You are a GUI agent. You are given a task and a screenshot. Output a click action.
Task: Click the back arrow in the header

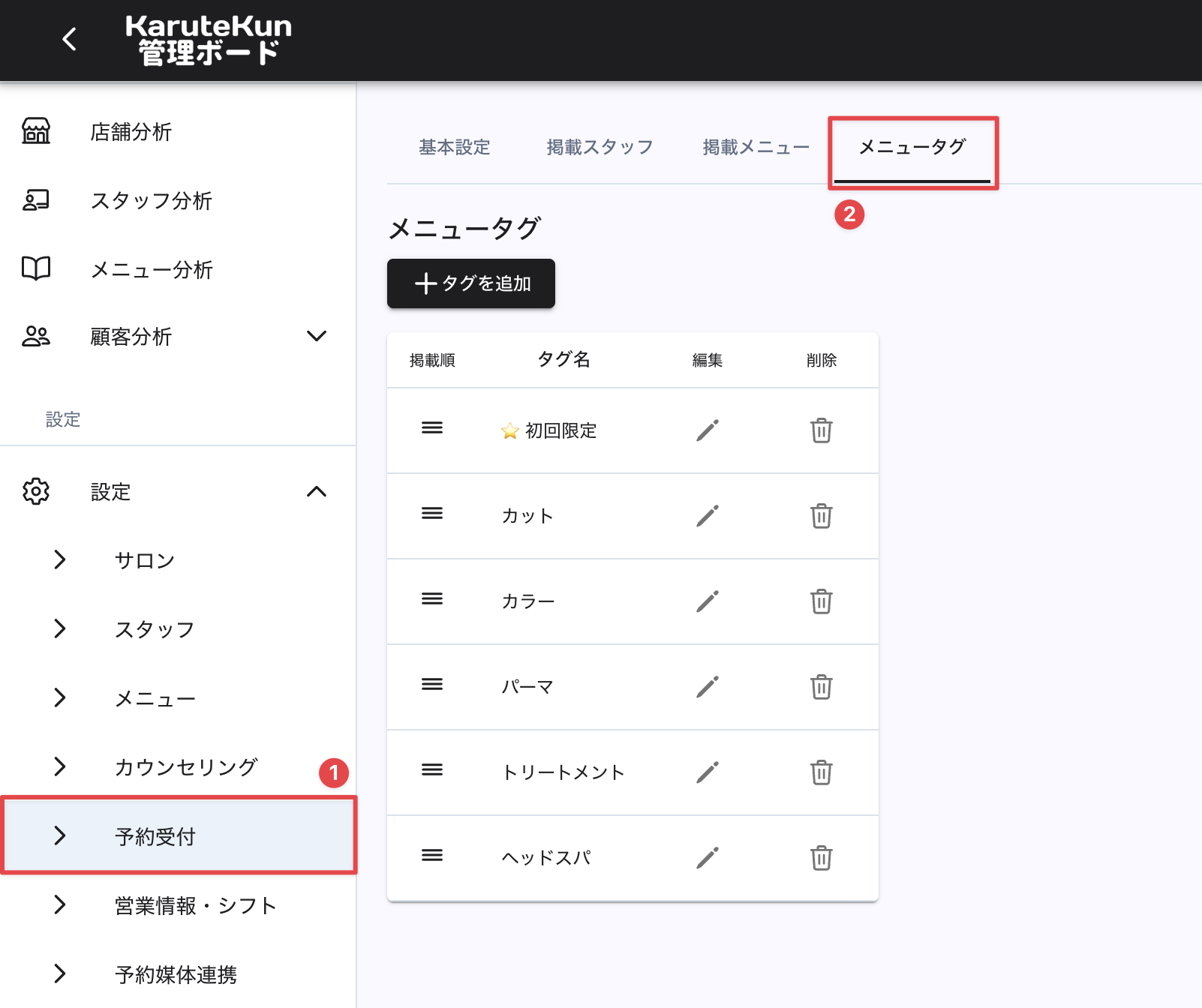70,39
